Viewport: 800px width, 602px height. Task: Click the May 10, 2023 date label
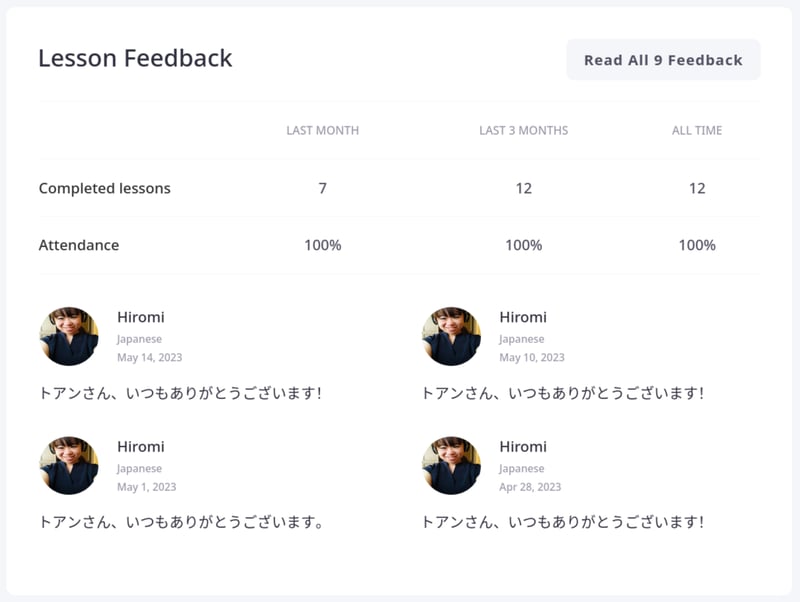532,357
